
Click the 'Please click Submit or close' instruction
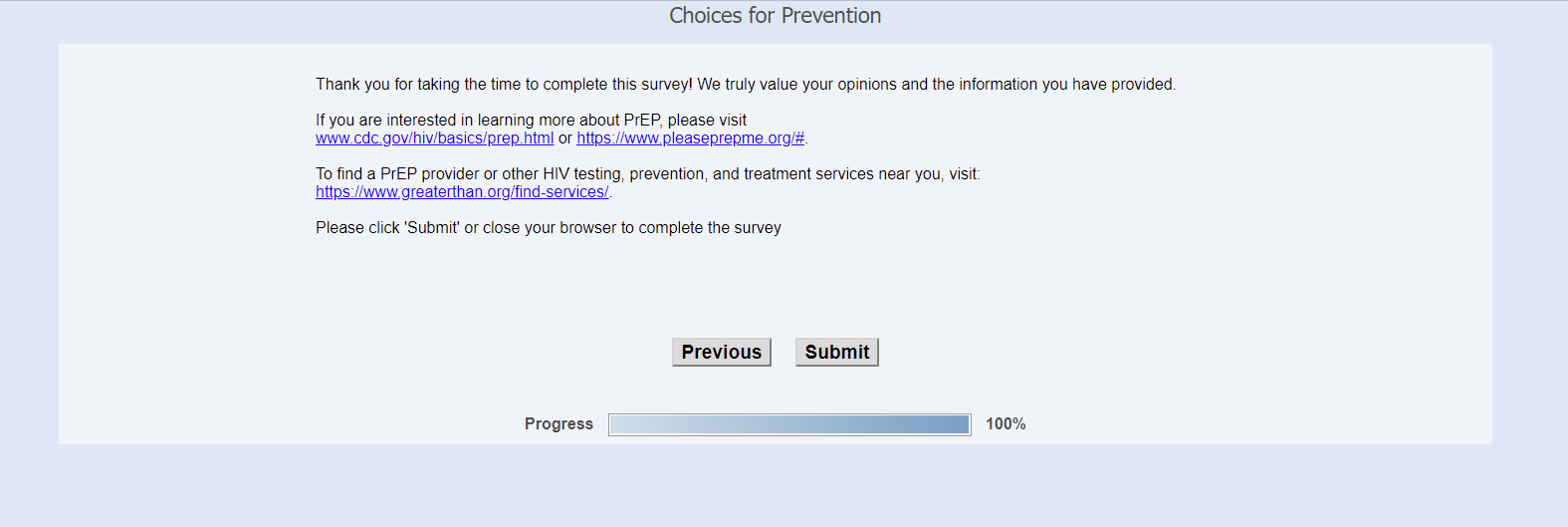[548, 228]
